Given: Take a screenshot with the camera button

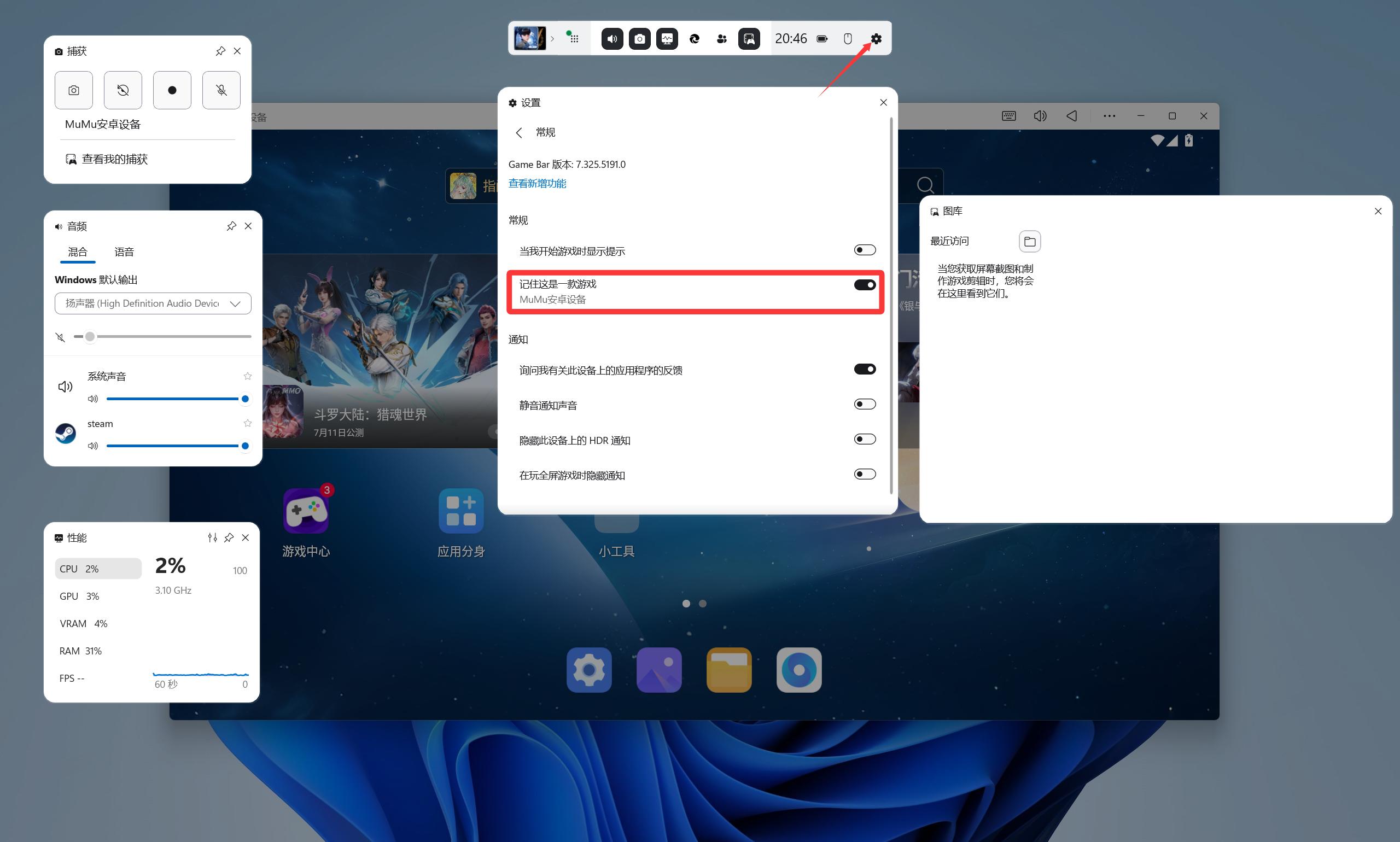Looking at the screenshot, I should click(74, 90).
